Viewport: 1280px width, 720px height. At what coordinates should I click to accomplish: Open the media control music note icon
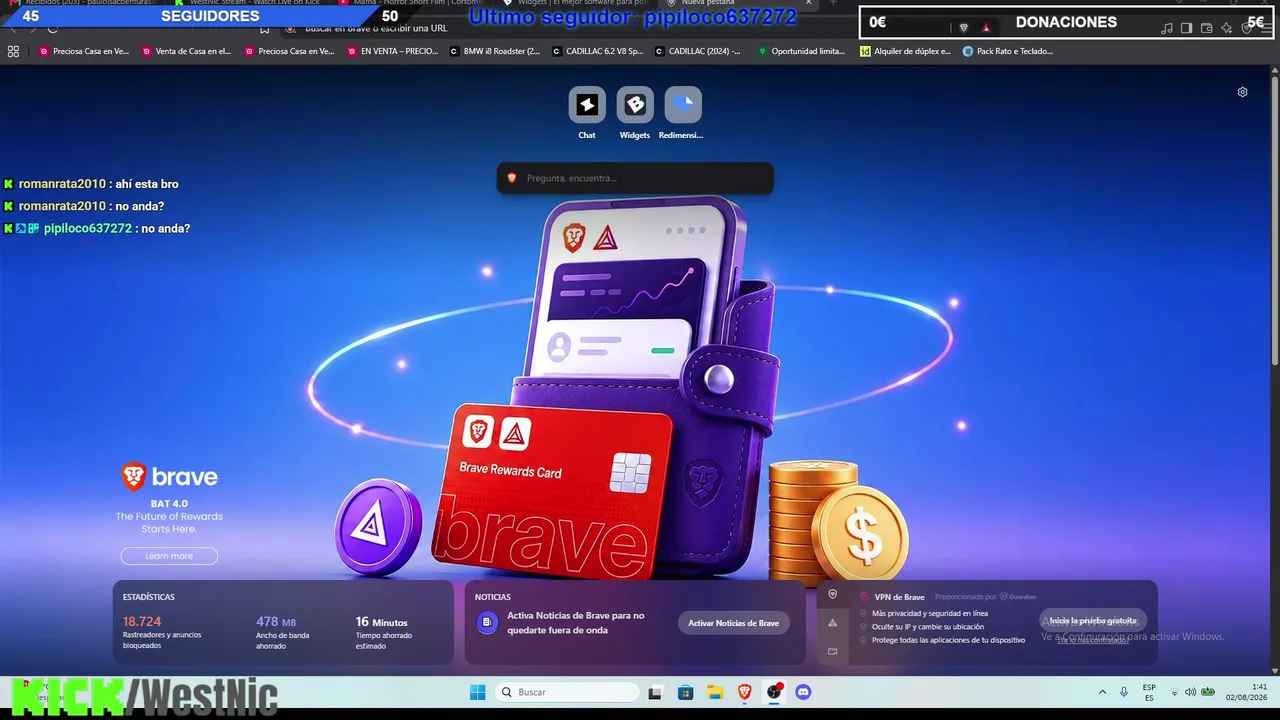click(1166, 28)
